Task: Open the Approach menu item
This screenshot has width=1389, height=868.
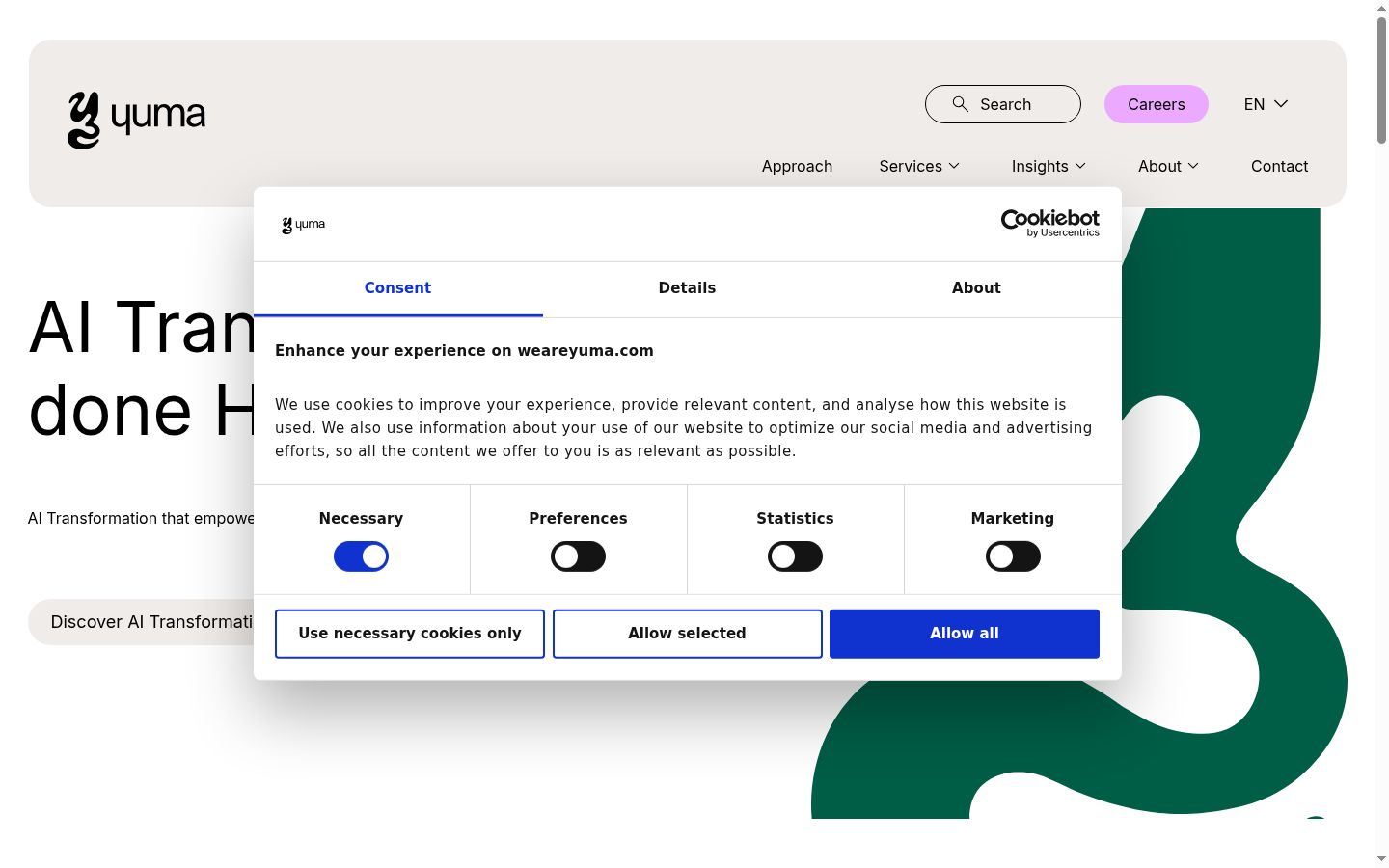Action: 797,166
